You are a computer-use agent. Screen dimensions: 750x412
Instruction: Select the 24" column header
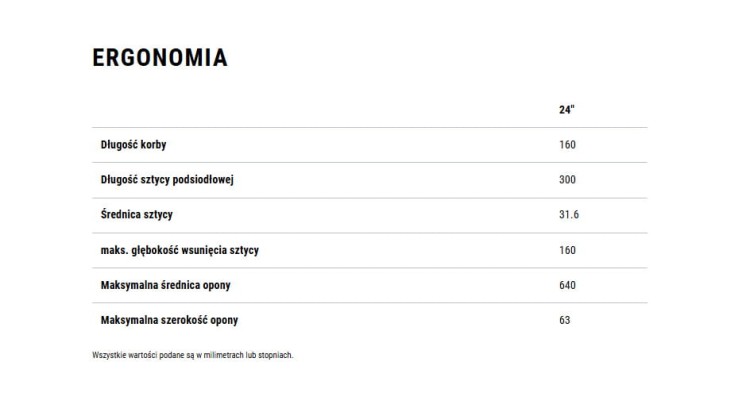pyautogui.click(x=566, y=110)
